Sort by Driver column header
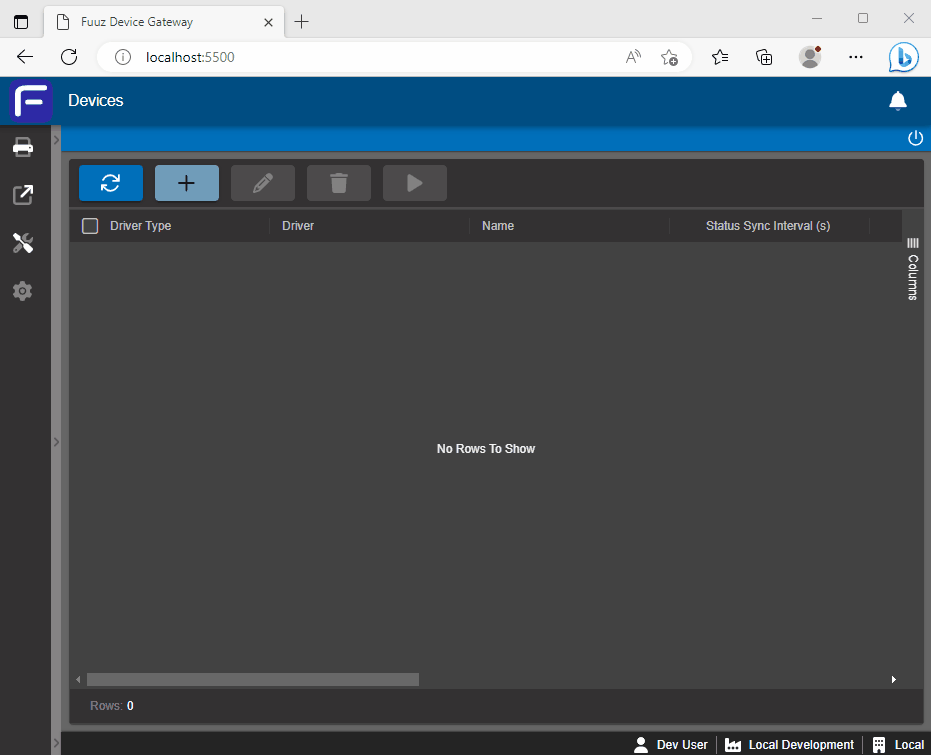 click(x=298, y=226)
